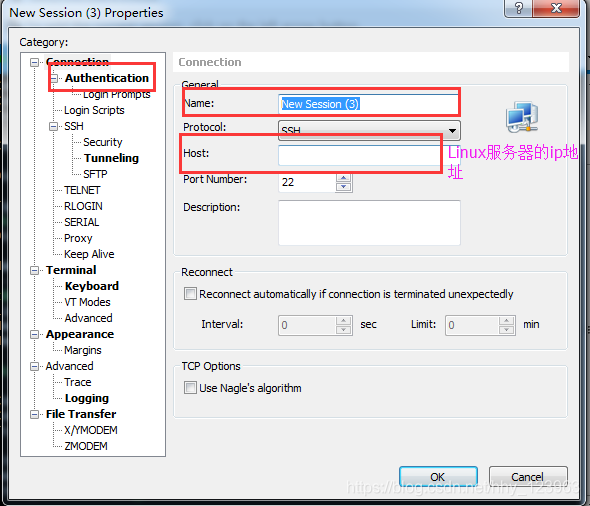The image size is (590, 506).
Task: Open the SFTP settings item
Action: 95,174
